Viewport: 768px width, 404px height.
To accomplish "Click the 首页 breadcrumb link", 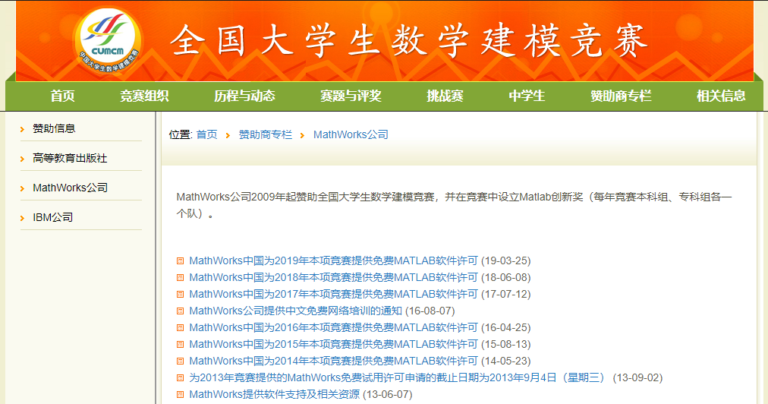I will (x=206, y=134).
